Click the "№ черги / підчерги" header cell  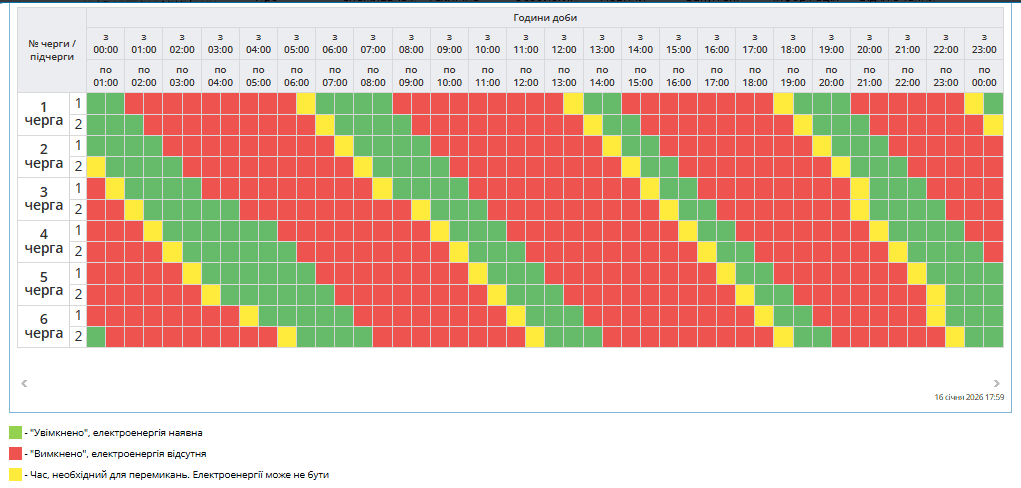52,50
